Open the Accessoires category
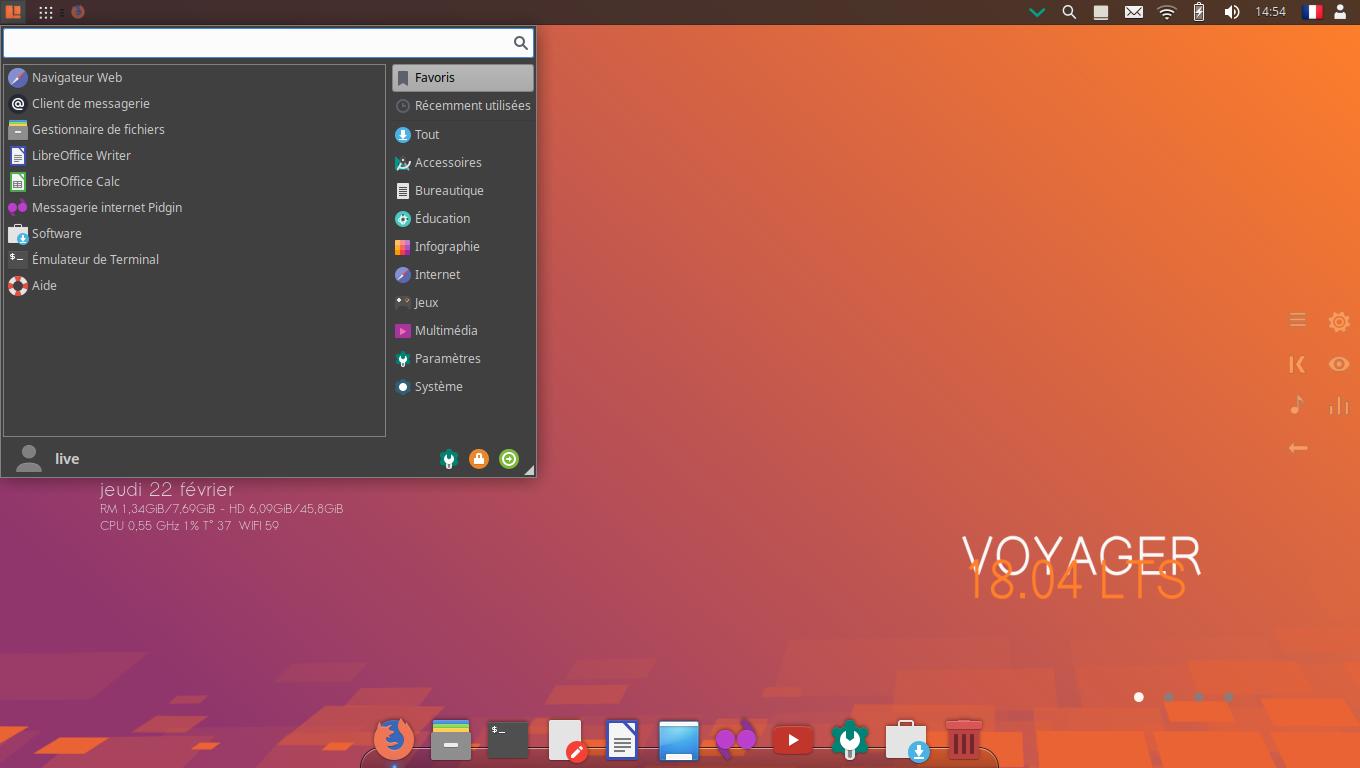Image resolution: width=1360 pixels, height=768 pixels. (x=462, y=162)
